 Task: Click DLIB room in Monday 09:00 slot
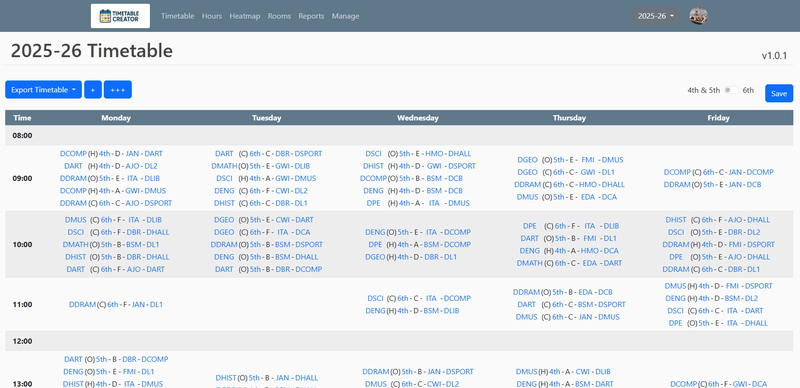point(152,178)
